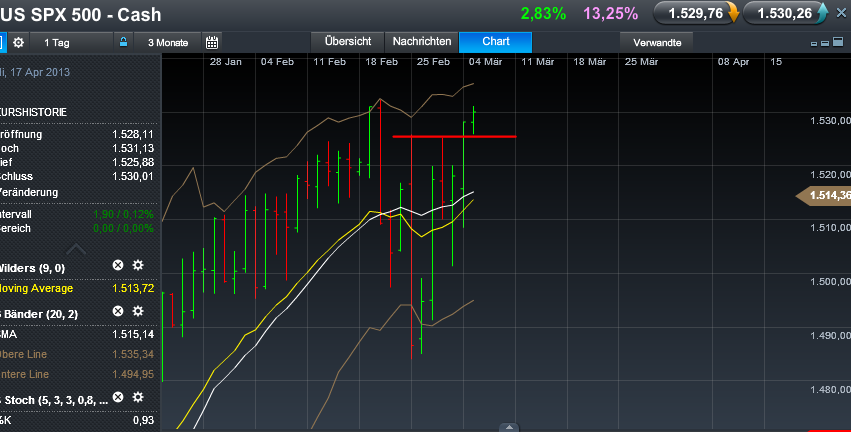The width and height of the screenshot is (851, 432).
Task: Select the largest window size icon
Action: [x=837, y=42]
